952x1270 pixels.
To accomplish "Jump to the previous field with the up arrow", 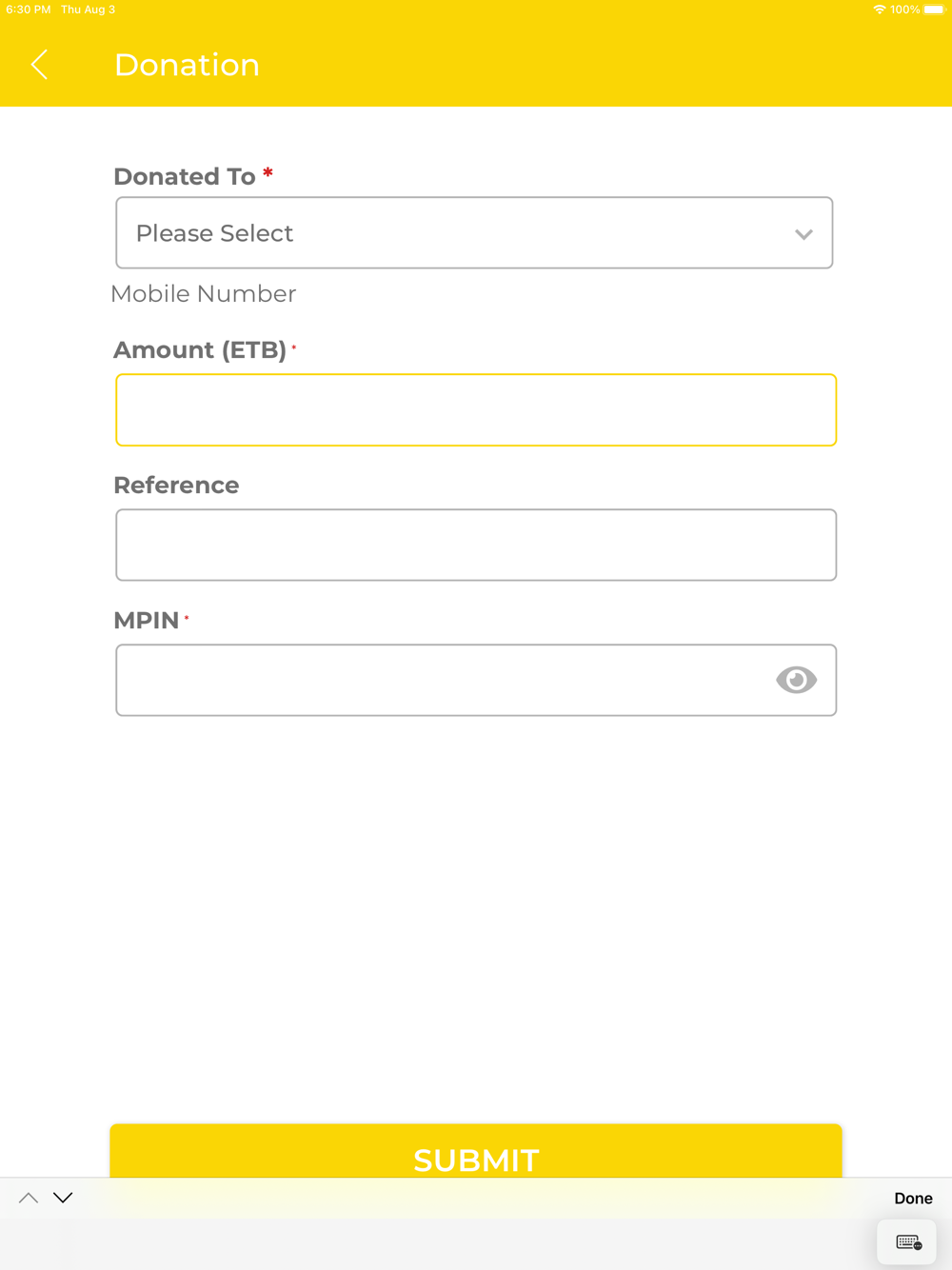I will pos(29,1198).
